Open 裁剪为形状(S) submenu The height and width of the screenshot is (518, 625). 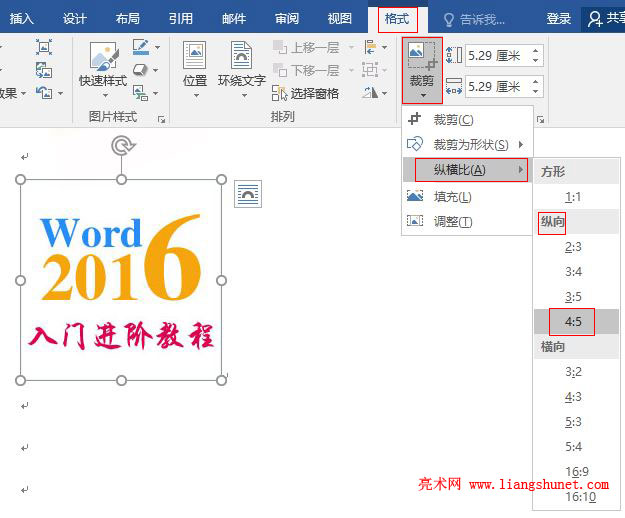(467, 144)
